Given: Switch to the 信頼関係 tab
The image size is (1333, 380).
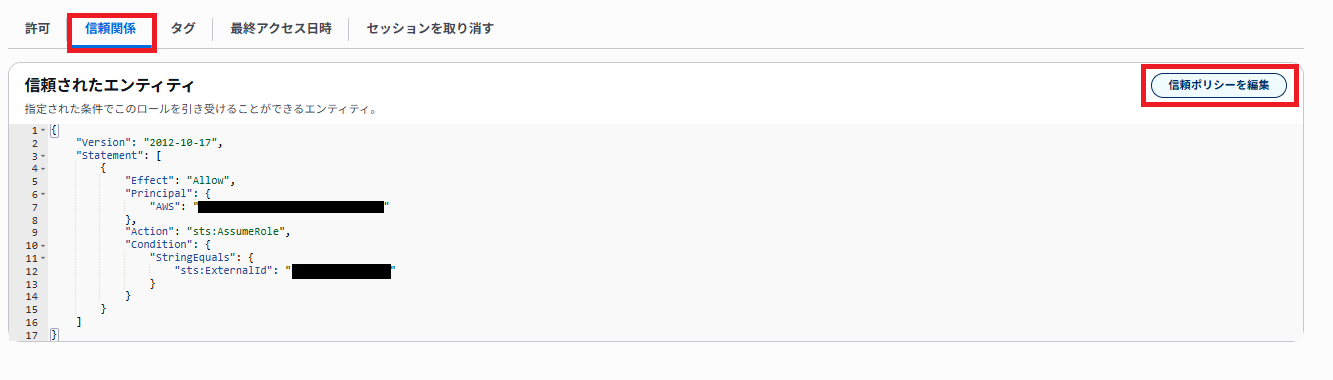Looking at the screenshot, I should [110, 28].
